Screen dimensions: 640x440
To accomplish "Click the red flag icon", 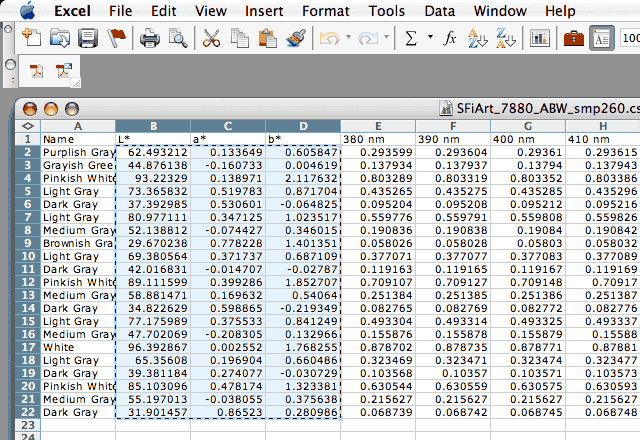I will tap(116, 38).
